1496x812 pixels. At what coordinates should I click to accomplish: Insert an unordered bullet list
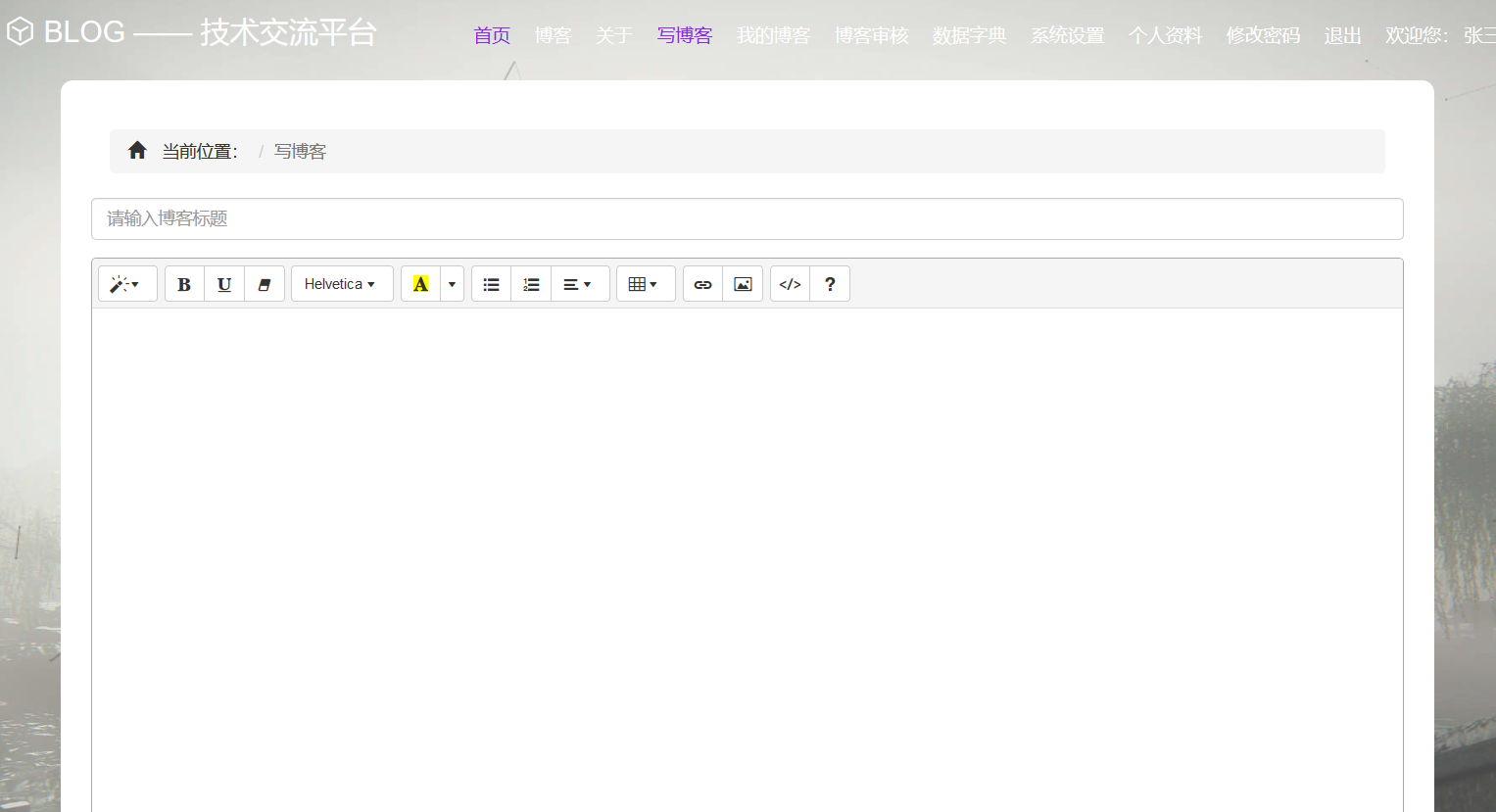tap(491, 284)
